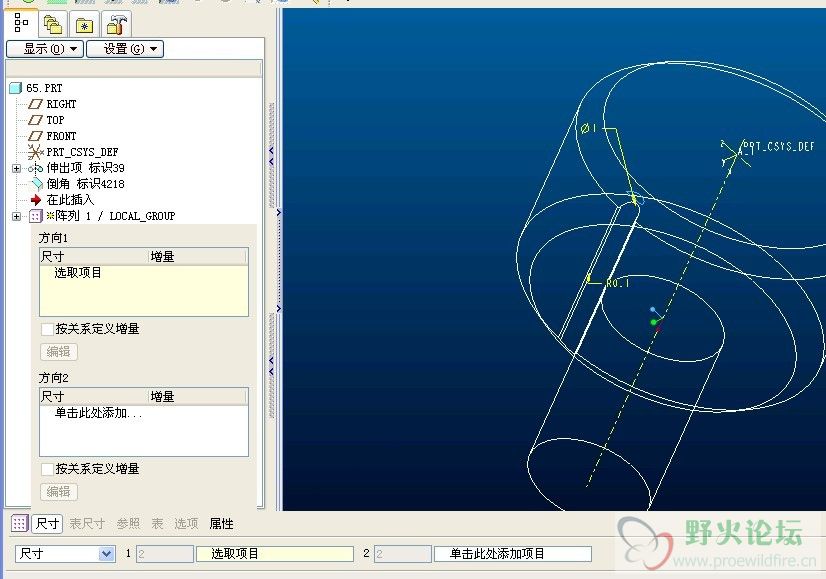Click the Ø1 dimension in viewport

589,128
